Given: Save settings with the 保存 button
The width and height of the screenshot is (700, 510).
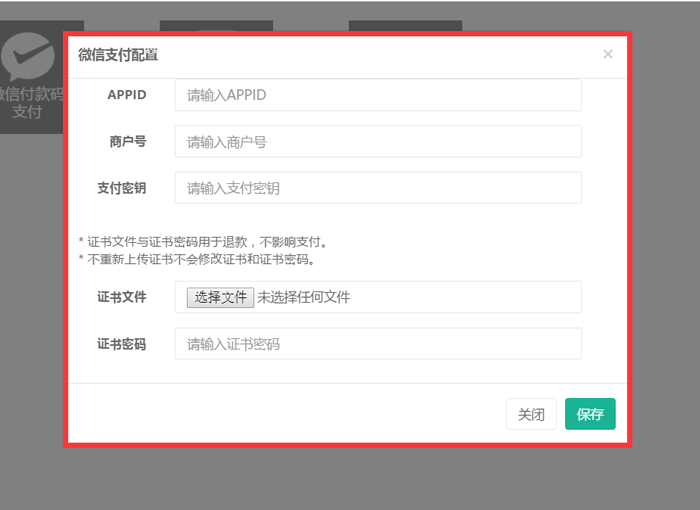Looking at the screenshot, I should [590, 414].
